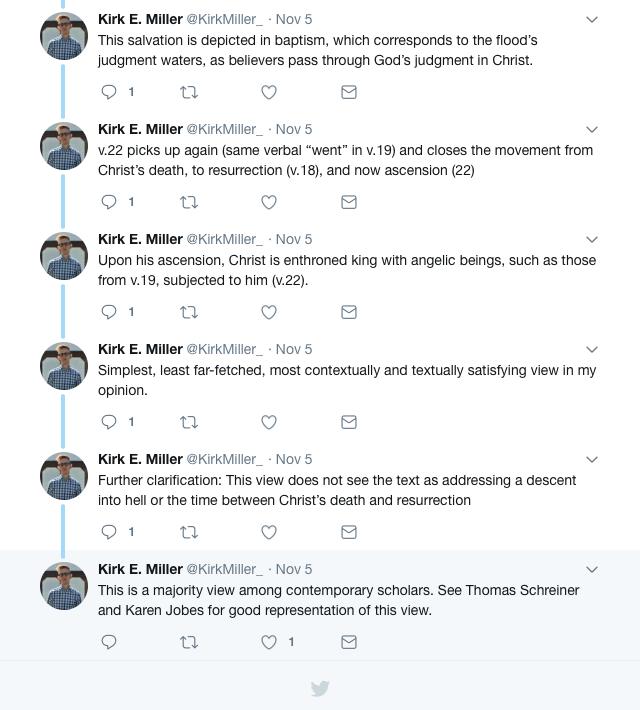Viewport: 640px width, 710px height.
Task: Retweet the 'v.22 picks up again' tweet
Action: (x=188, y=202)
